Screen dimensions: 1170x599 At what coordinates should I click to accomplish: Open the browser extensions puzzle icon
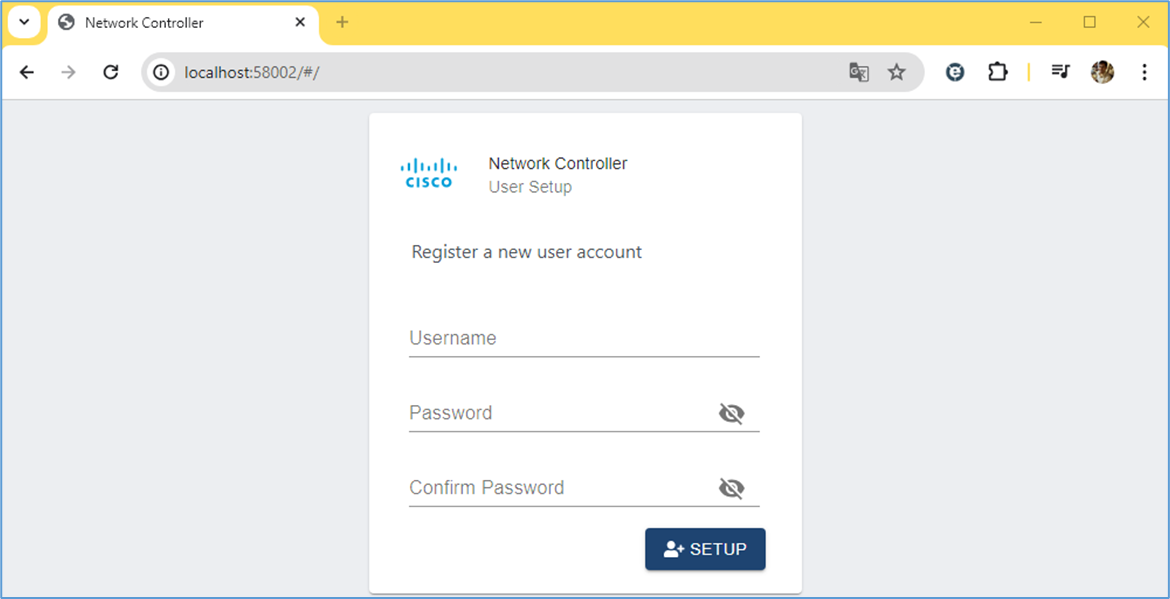pyautogui.click(x=997, y=72)
